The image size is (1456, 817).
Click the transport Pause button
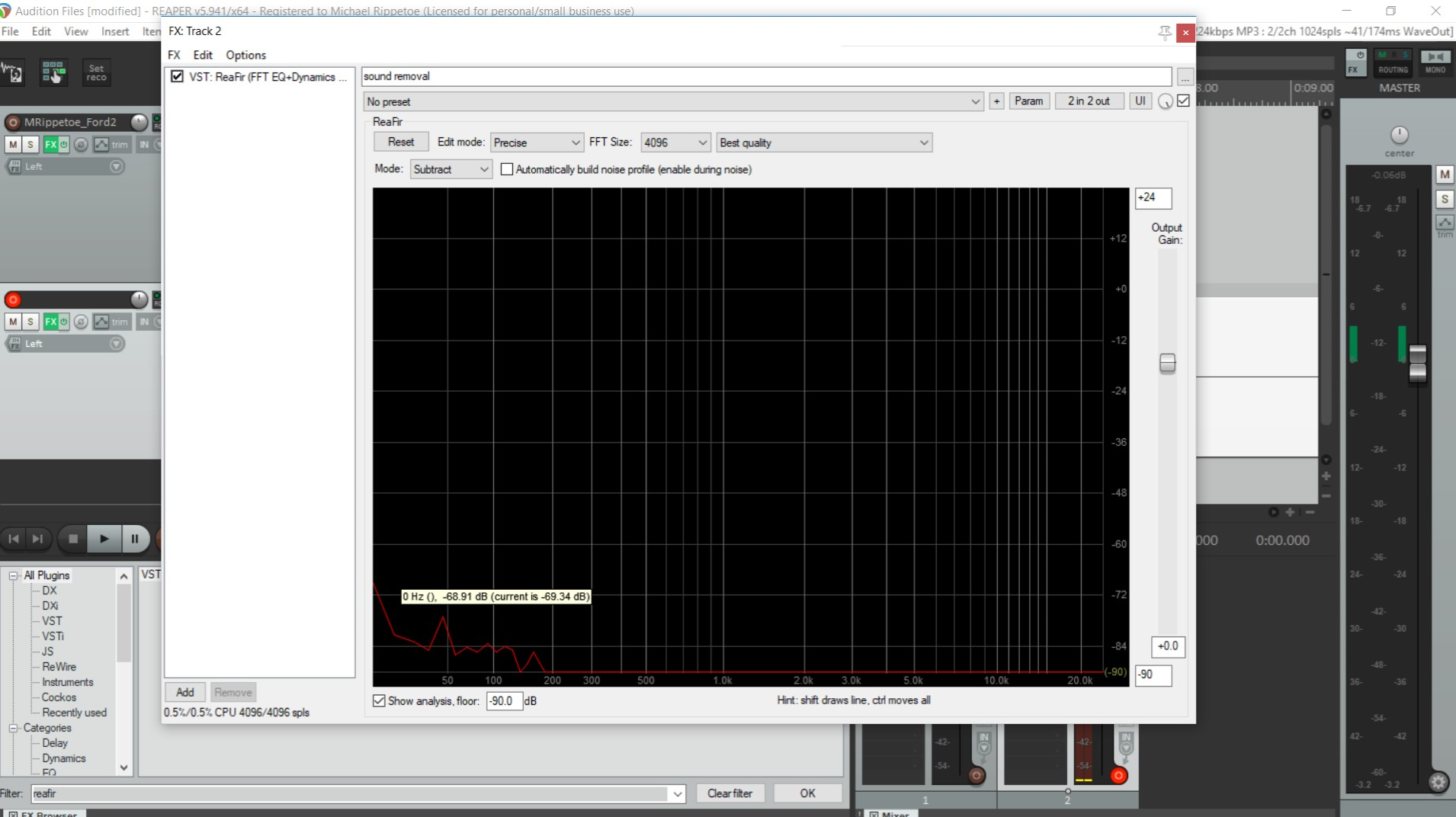[135, 539]
